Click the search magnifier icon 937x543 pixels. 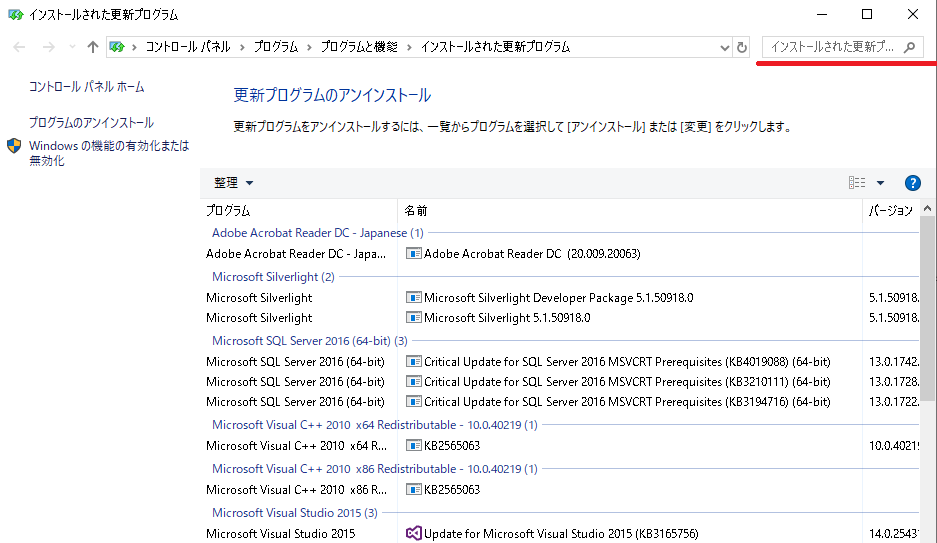[910, 47]
